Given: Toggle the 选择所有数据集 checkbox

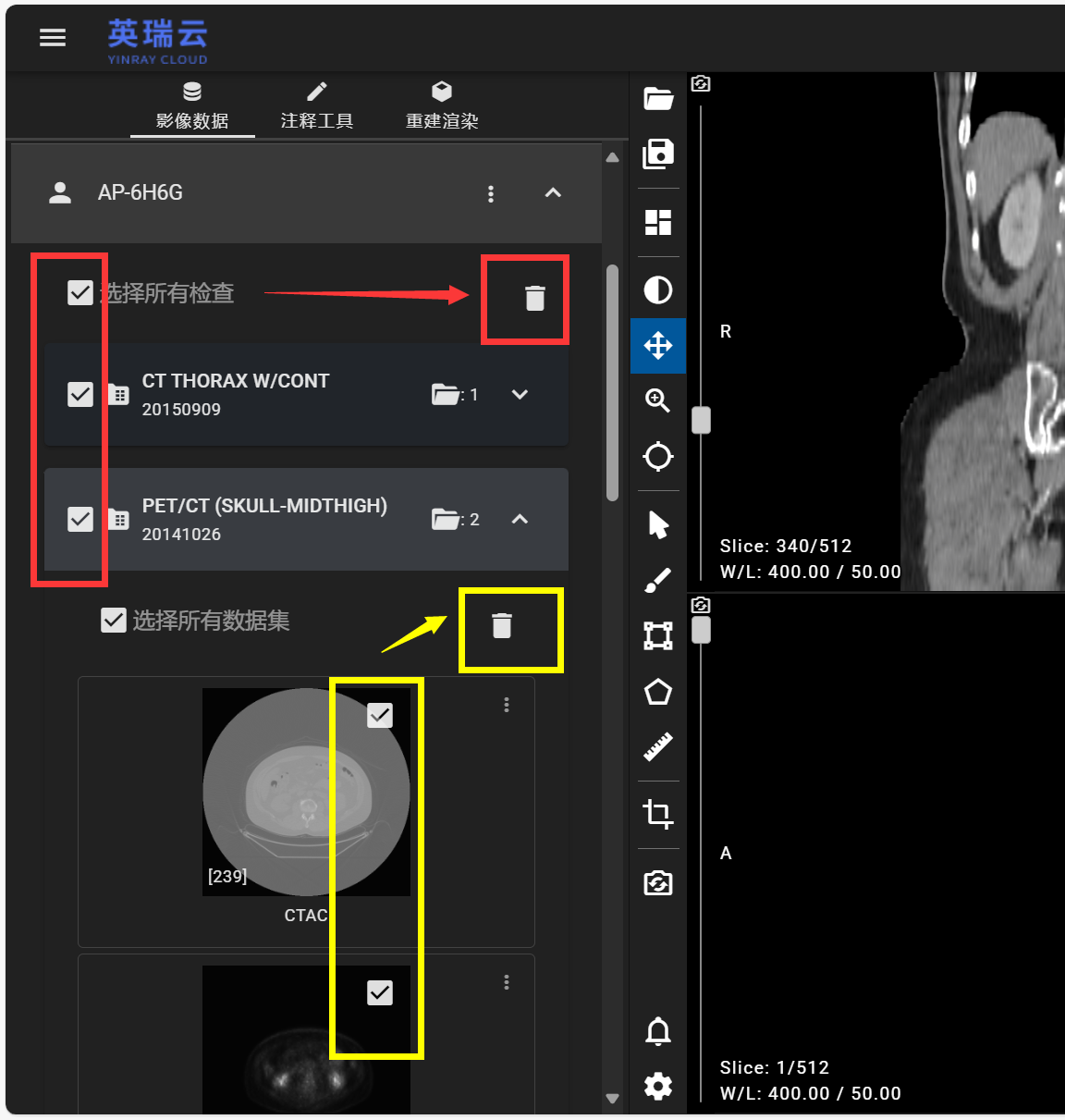Looking at the screenshot, I should [x=113, y=620].
